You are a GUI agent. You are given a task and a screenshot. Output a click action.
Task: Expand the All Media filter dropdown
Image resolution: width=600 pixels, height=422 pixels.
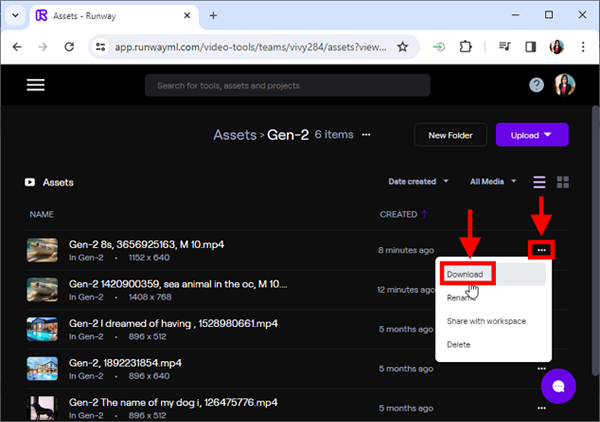[493, 181]
